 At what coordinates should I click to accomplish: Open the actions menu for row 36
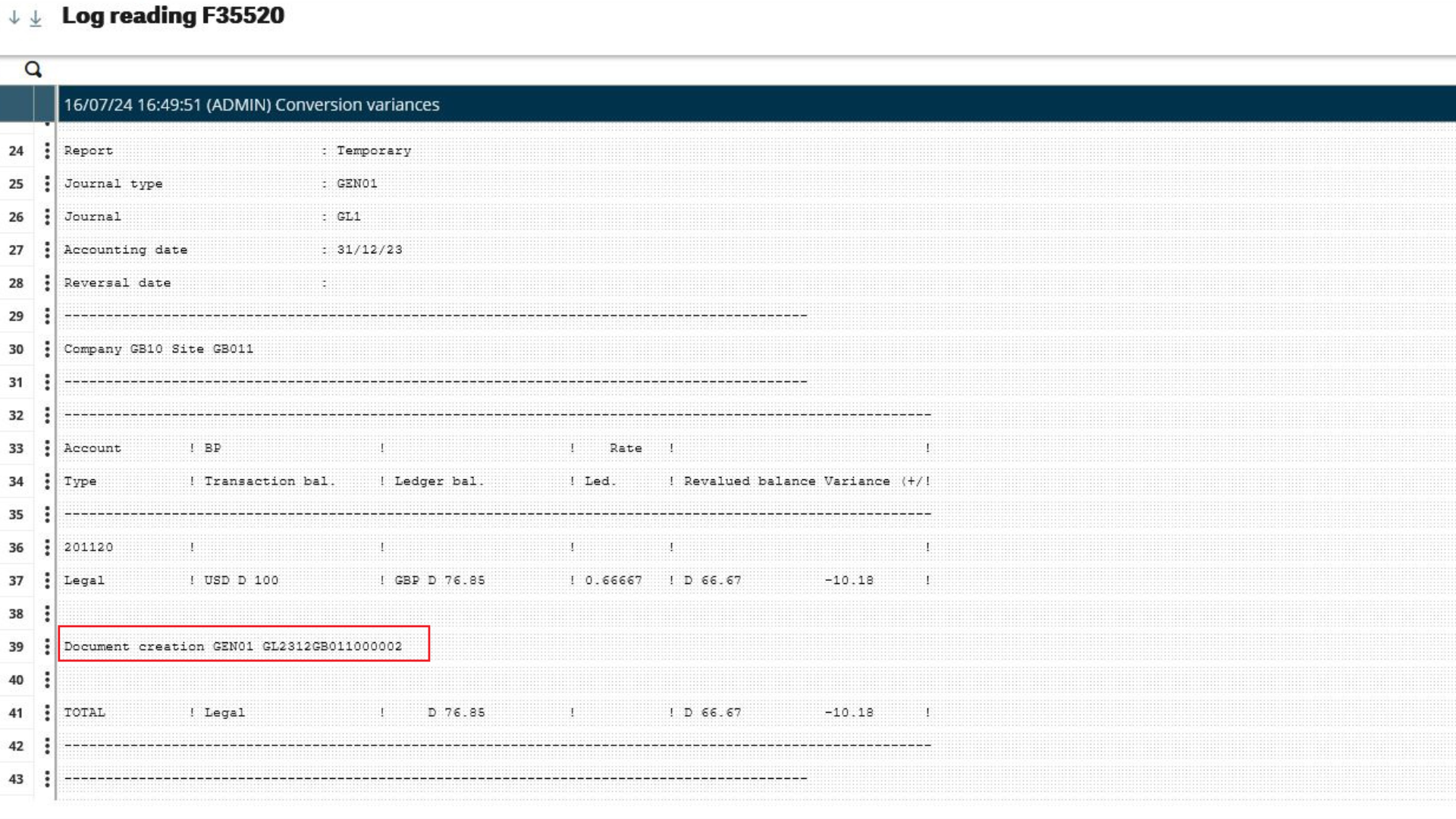pyautogui.click(x=47, y=548)
